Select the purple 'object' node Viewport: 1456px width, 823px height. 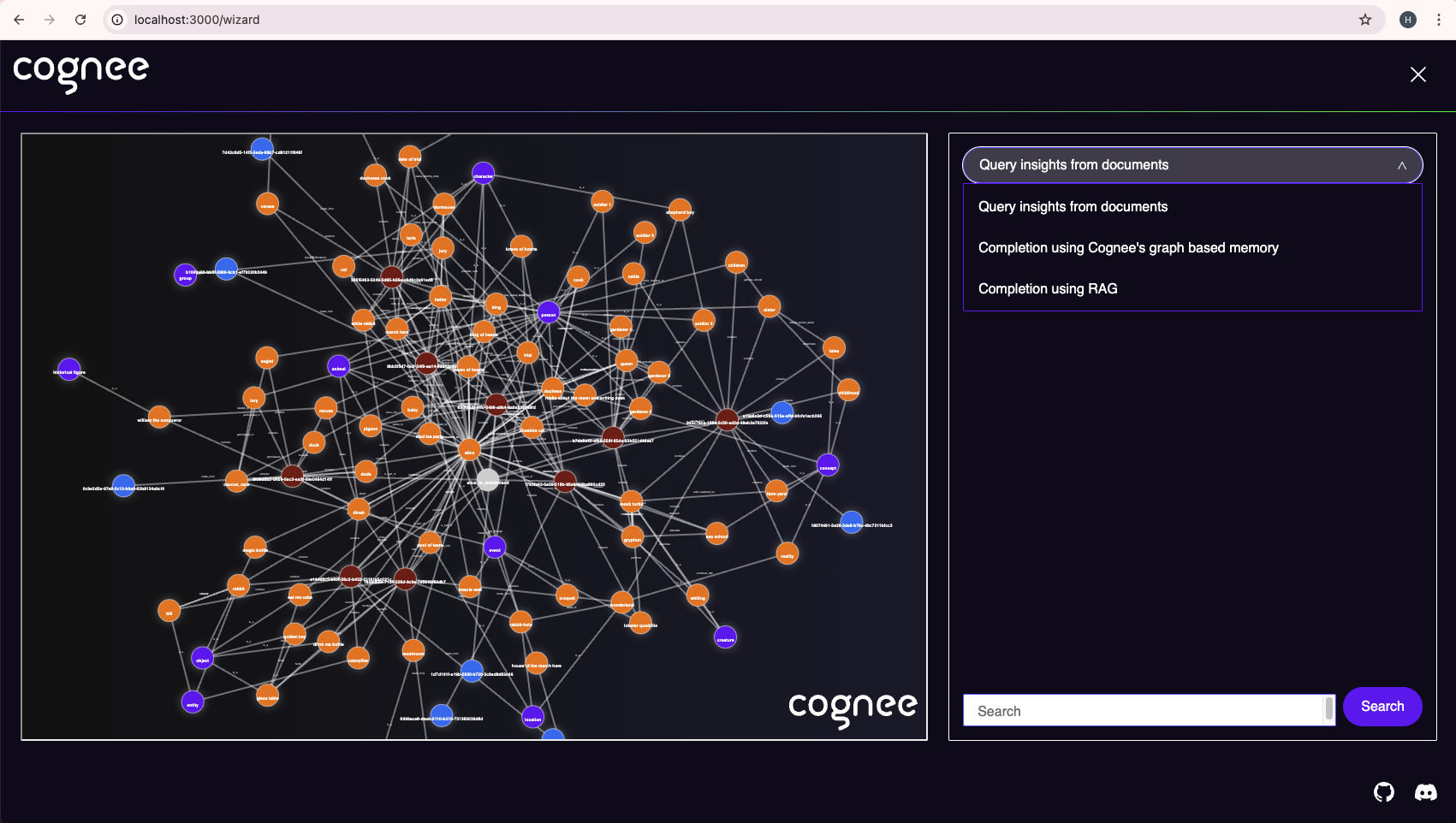(203, 658)
